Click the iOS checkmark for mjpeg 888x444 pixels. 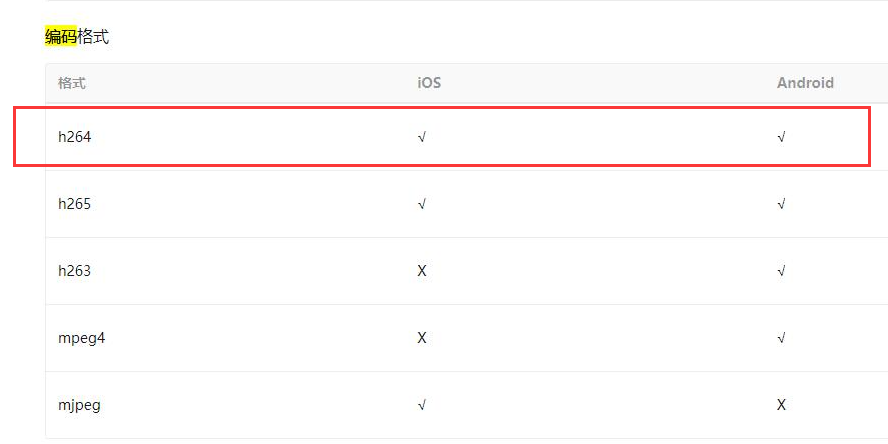(421, 405)
